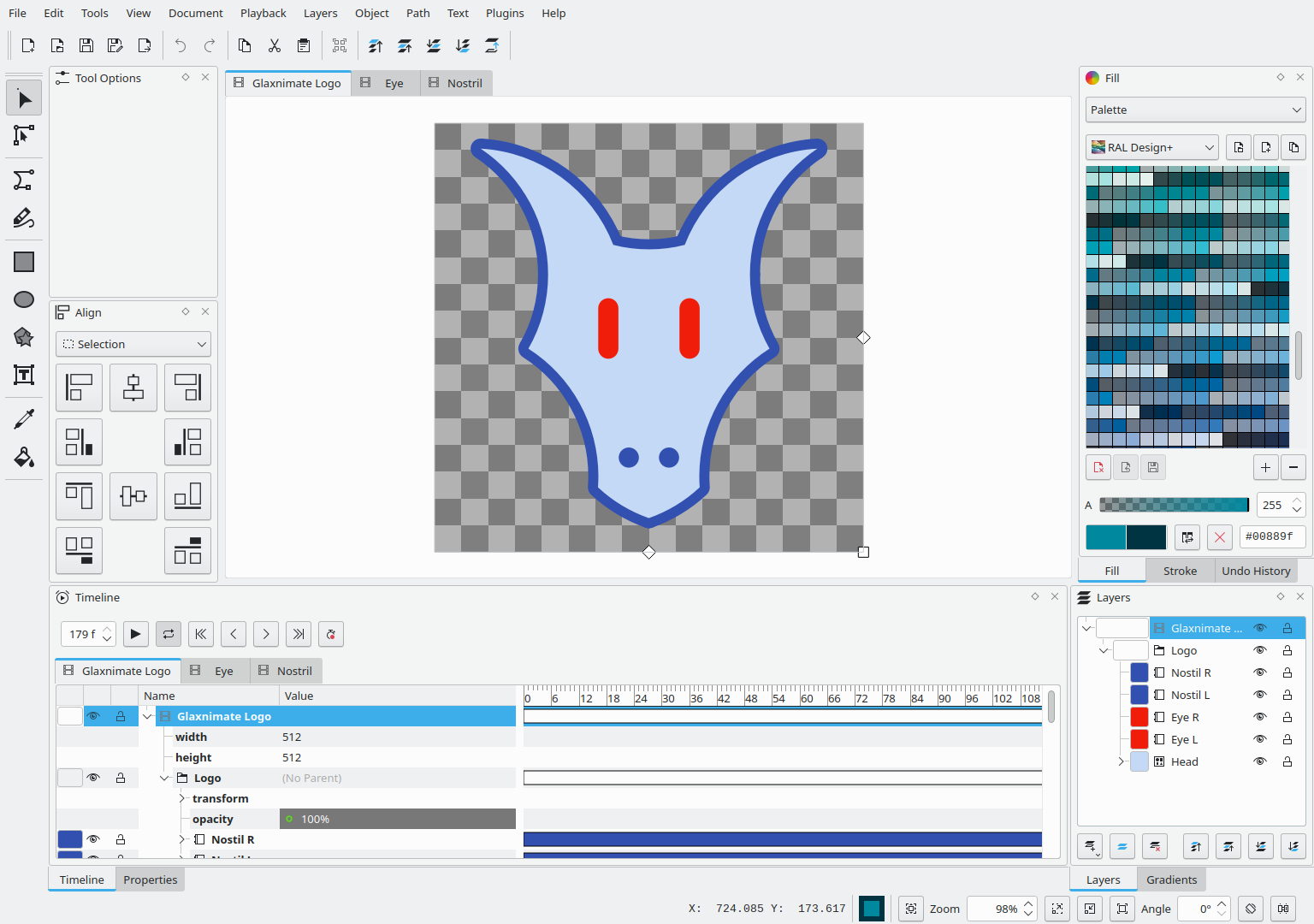Hide the Nostil L layer in Layers panel
The image size is (1314, 924).
(x=1260, y=695)
